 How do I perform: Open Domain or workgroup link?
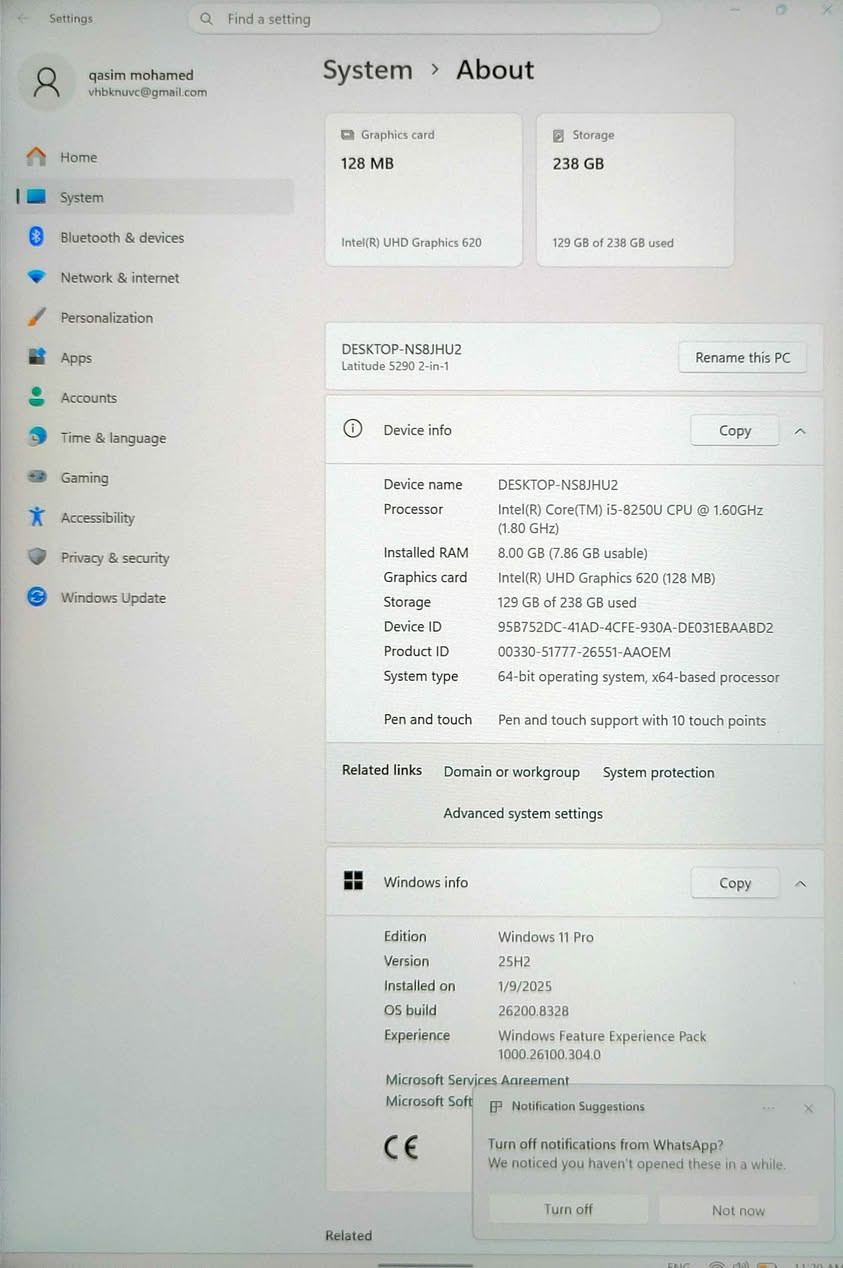tap(511, 772)
